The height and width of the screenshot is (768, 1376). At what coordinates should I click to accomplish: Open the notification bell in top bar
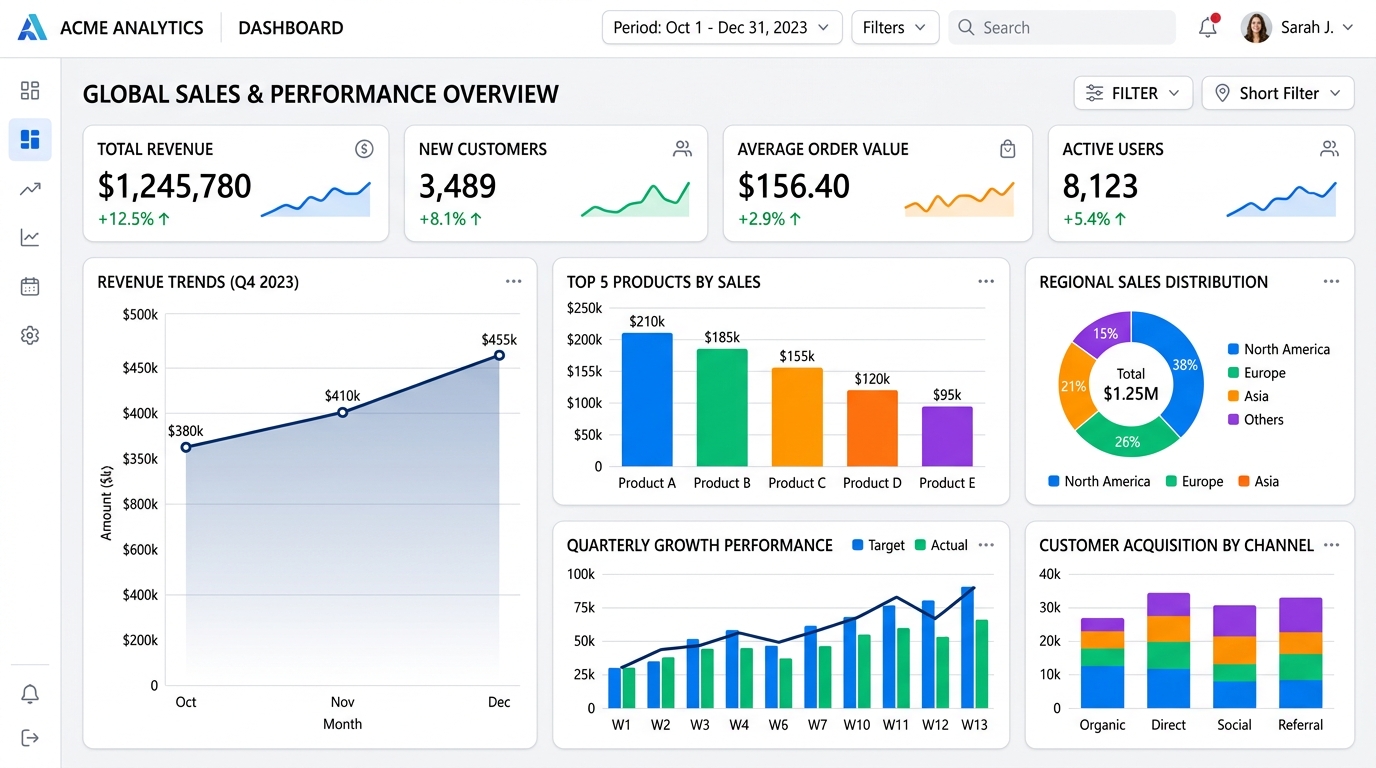coord(1208,27)
